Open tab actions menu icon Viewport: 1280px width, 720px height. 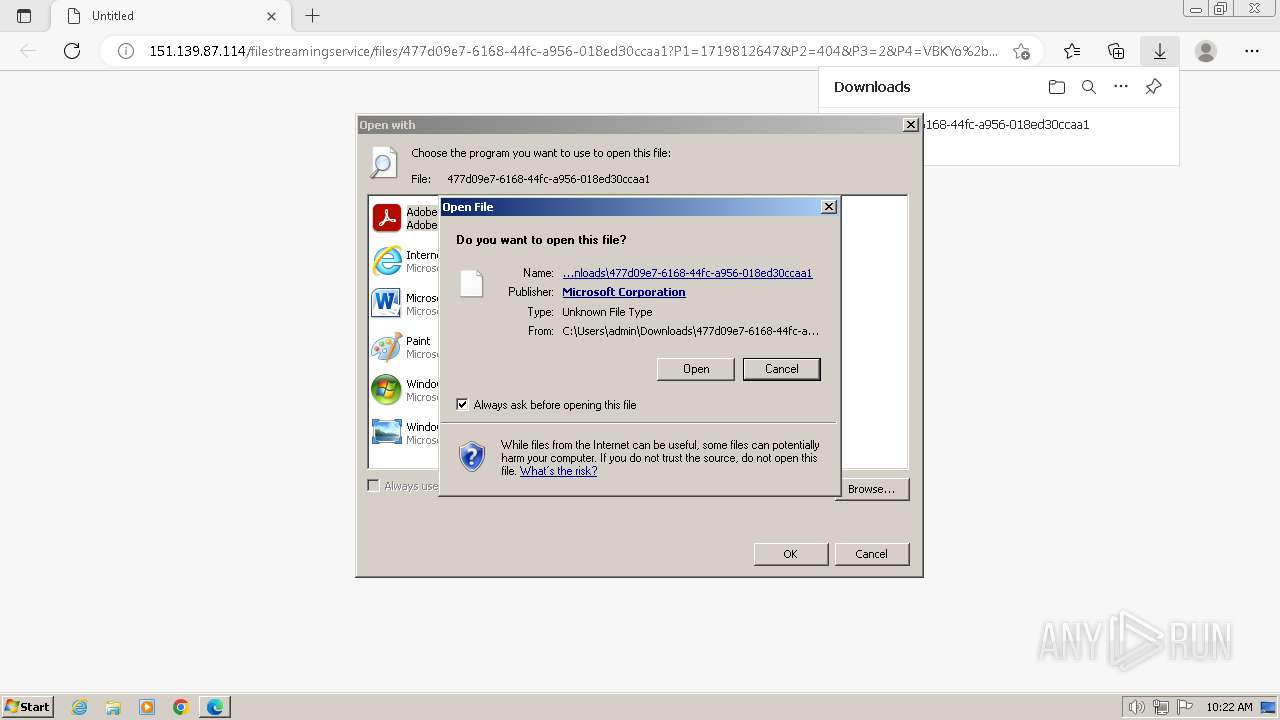[x=24, y=16]
